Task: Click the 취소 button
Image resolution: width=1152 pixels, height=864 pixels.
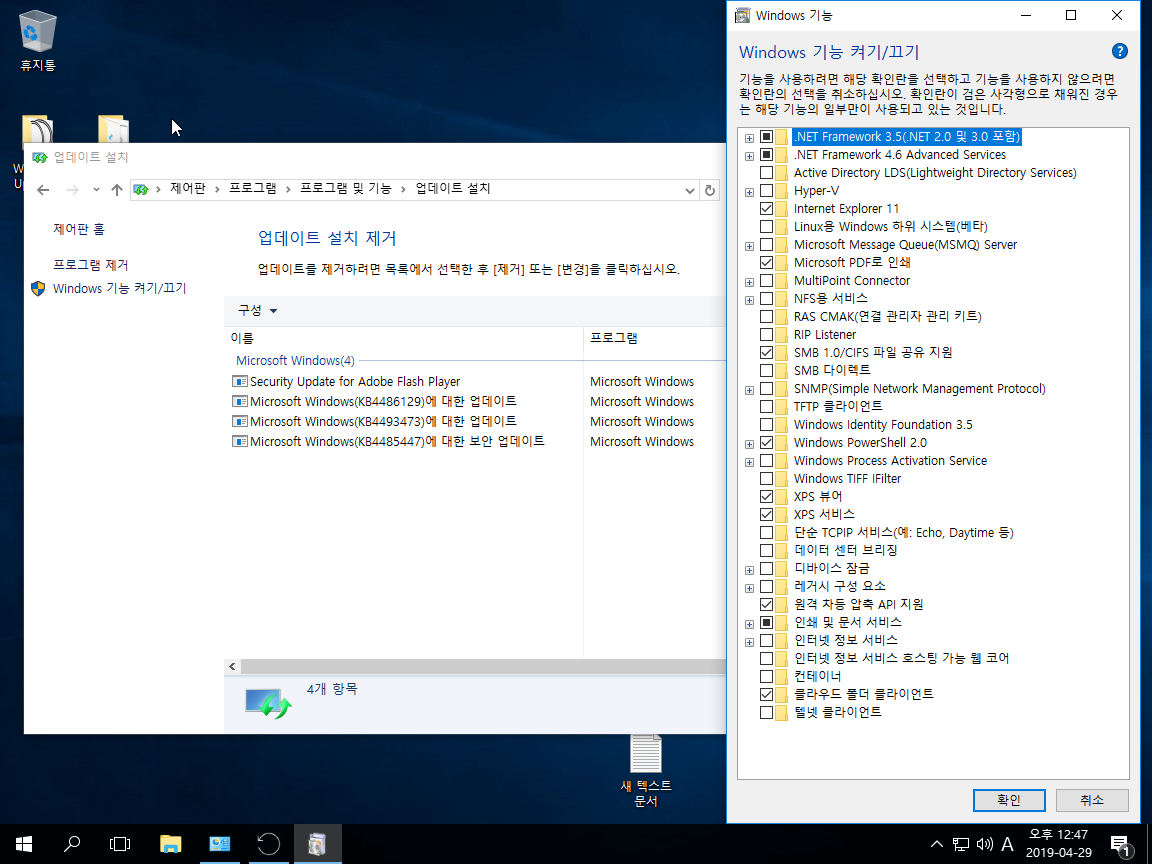Action: [x=1092, y=800]
